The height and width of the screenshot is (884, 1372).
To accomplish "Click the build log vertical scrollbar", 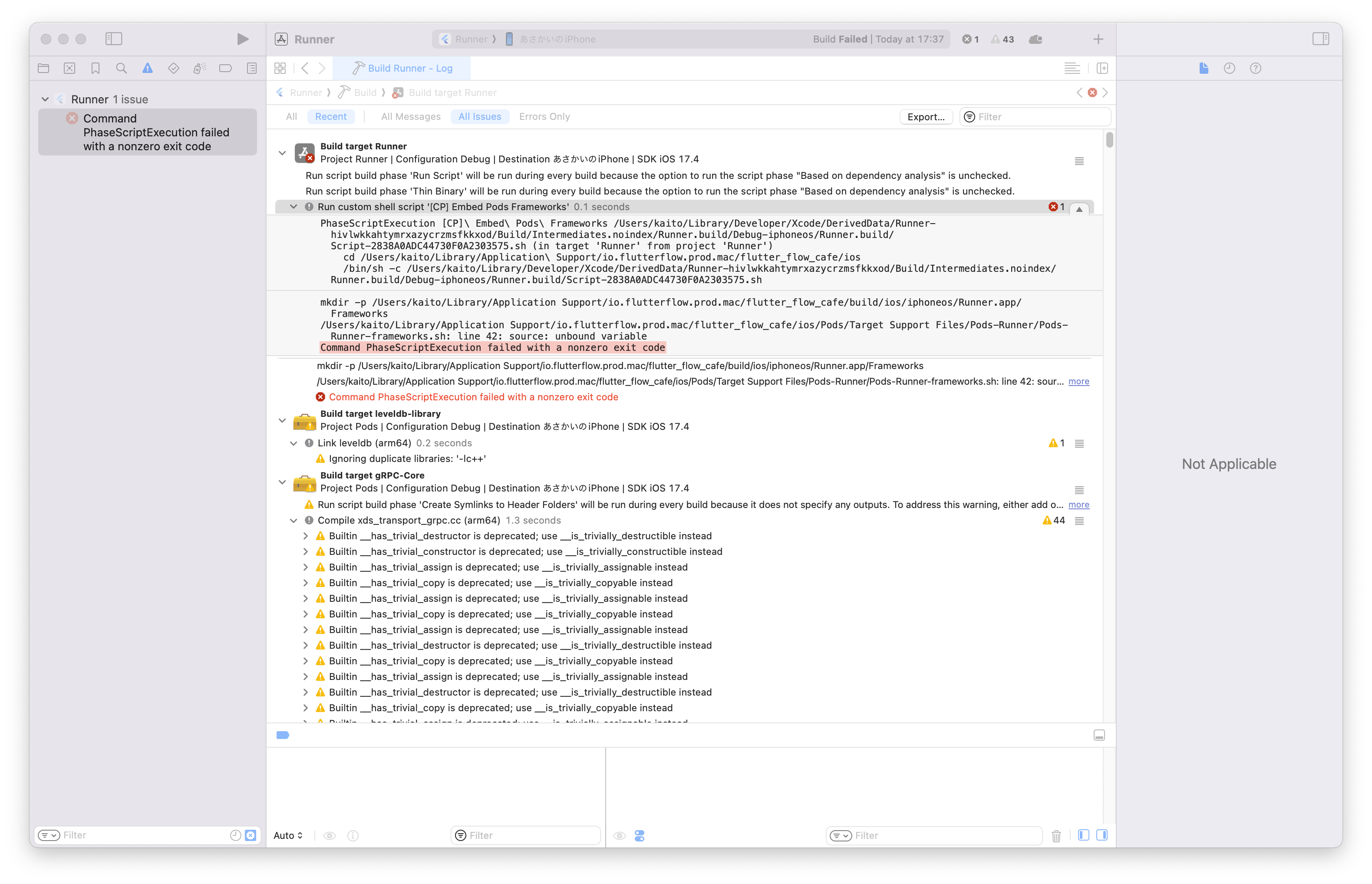I will tap(1109, 140).
